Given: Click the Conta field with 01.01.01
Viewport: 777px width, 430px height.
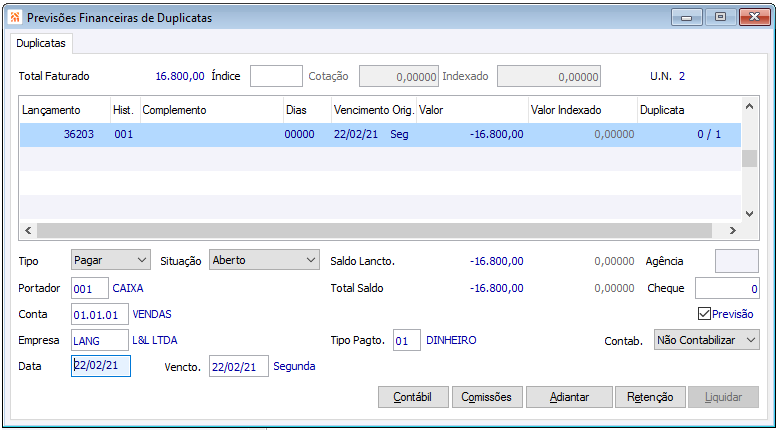Looking at the screenshot, I should point(100,314).
